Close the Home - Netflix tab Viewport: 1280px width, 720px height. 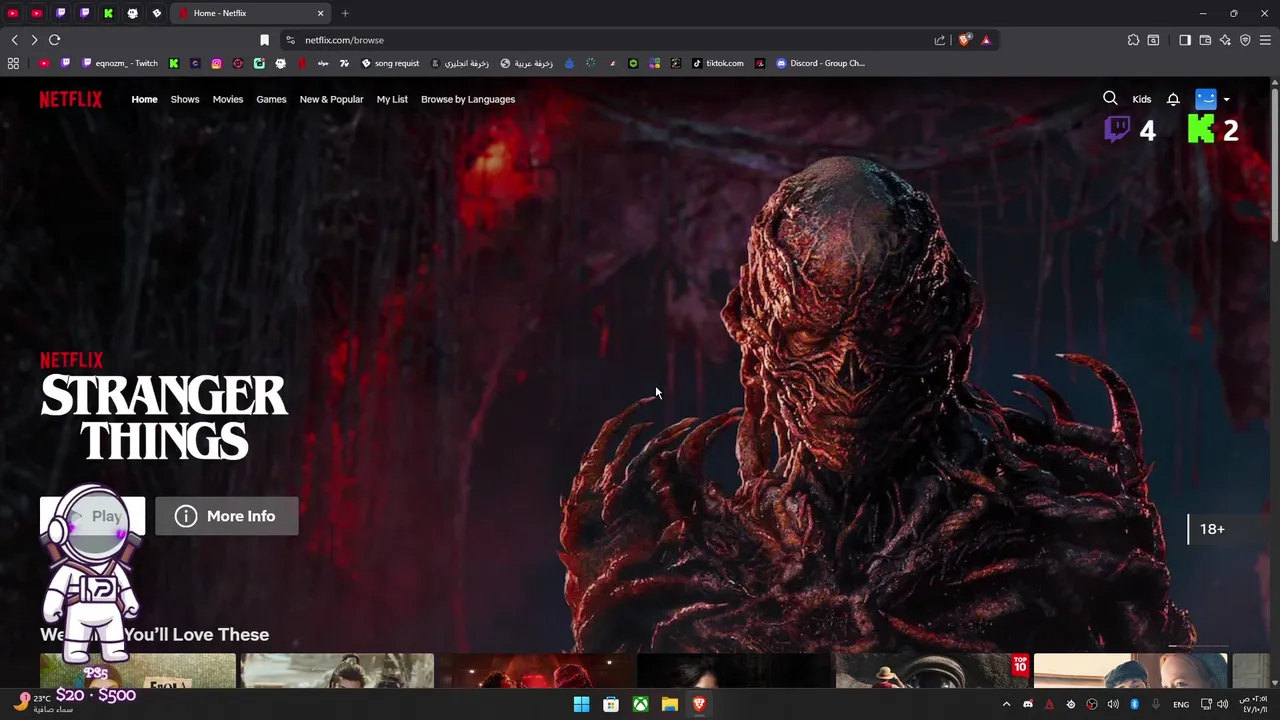coord(321,13)
